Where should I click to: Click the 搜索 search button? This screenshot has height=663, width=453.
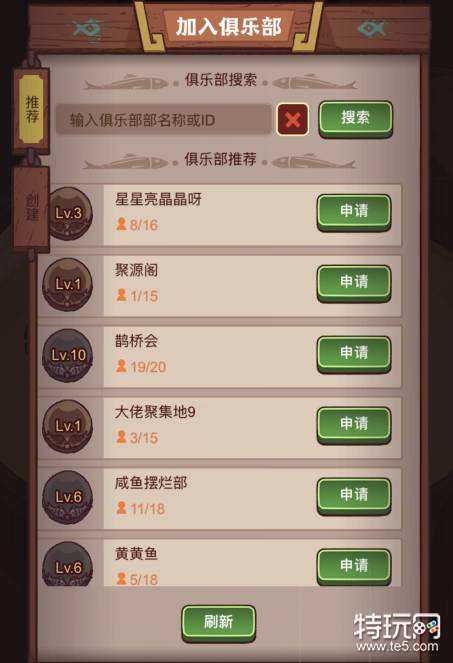click(x=355, y=118)
